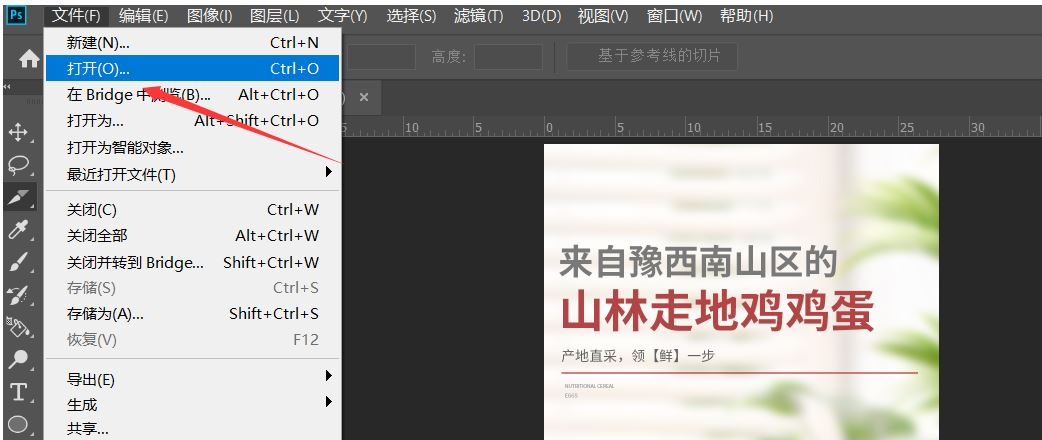This screenshot has width=1042, height=440.
Task: Collapse the tools panel with double arrows
Action: [x=7, y=87]
